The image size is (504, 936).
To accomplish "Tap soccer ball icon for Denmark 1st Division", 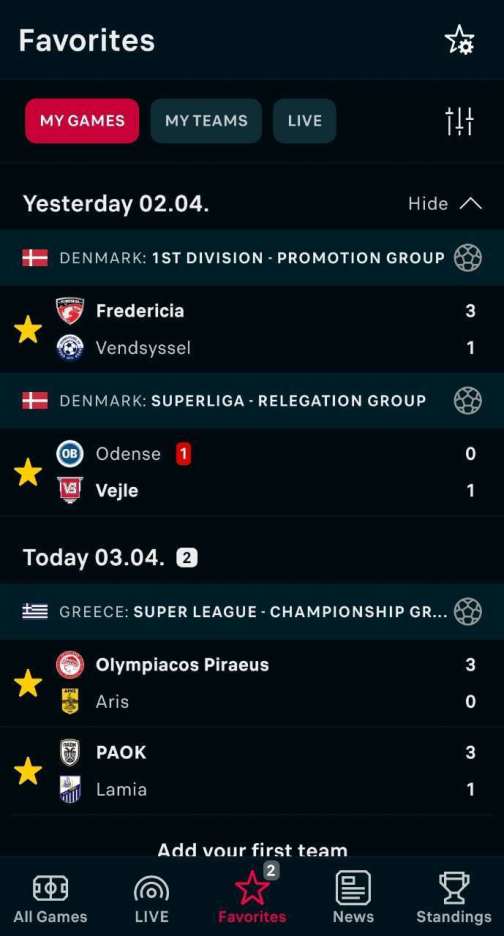I will point(468,258).
